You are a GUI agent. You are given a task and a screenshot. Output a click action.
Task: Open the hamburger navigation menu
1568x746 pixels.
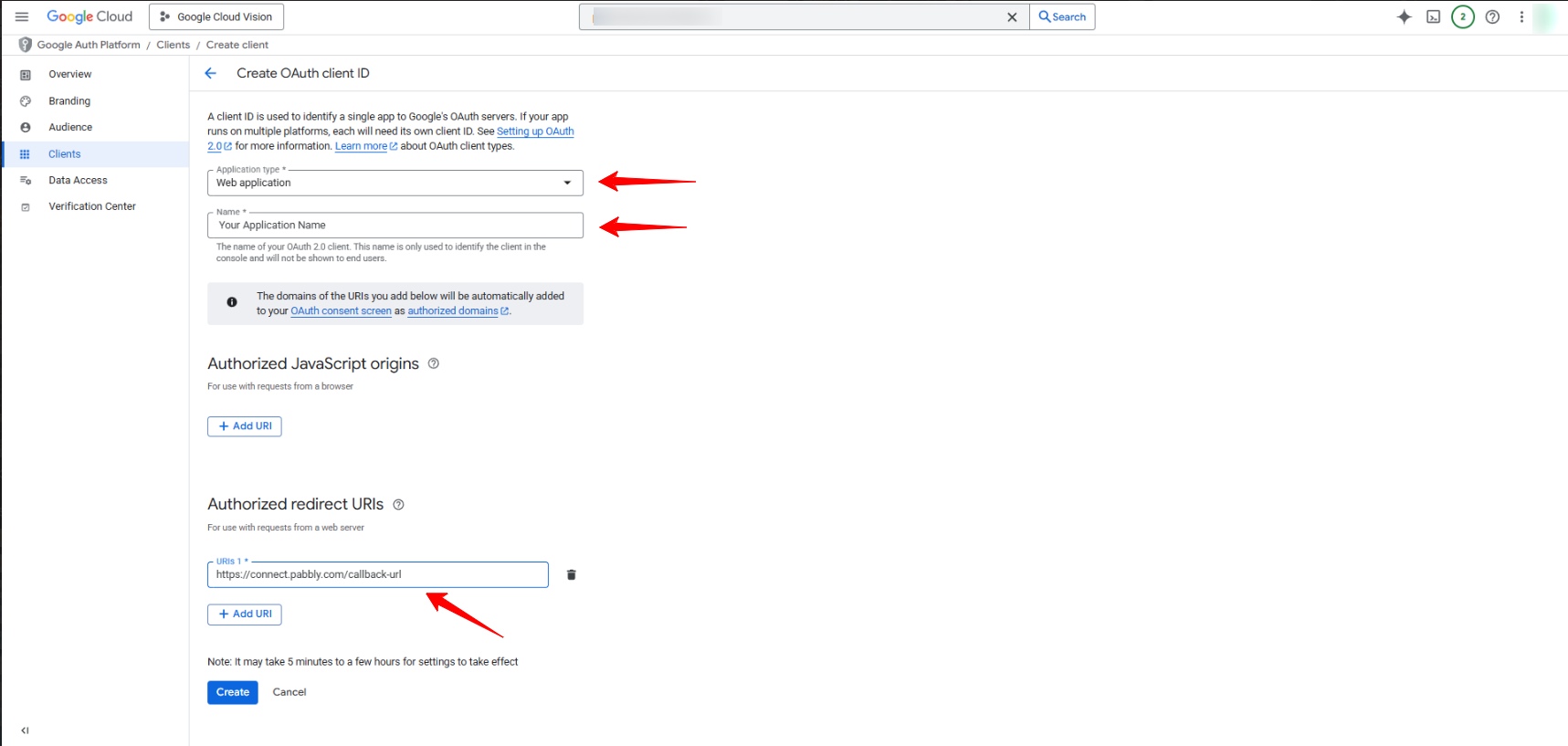click(x=22, y=16)
